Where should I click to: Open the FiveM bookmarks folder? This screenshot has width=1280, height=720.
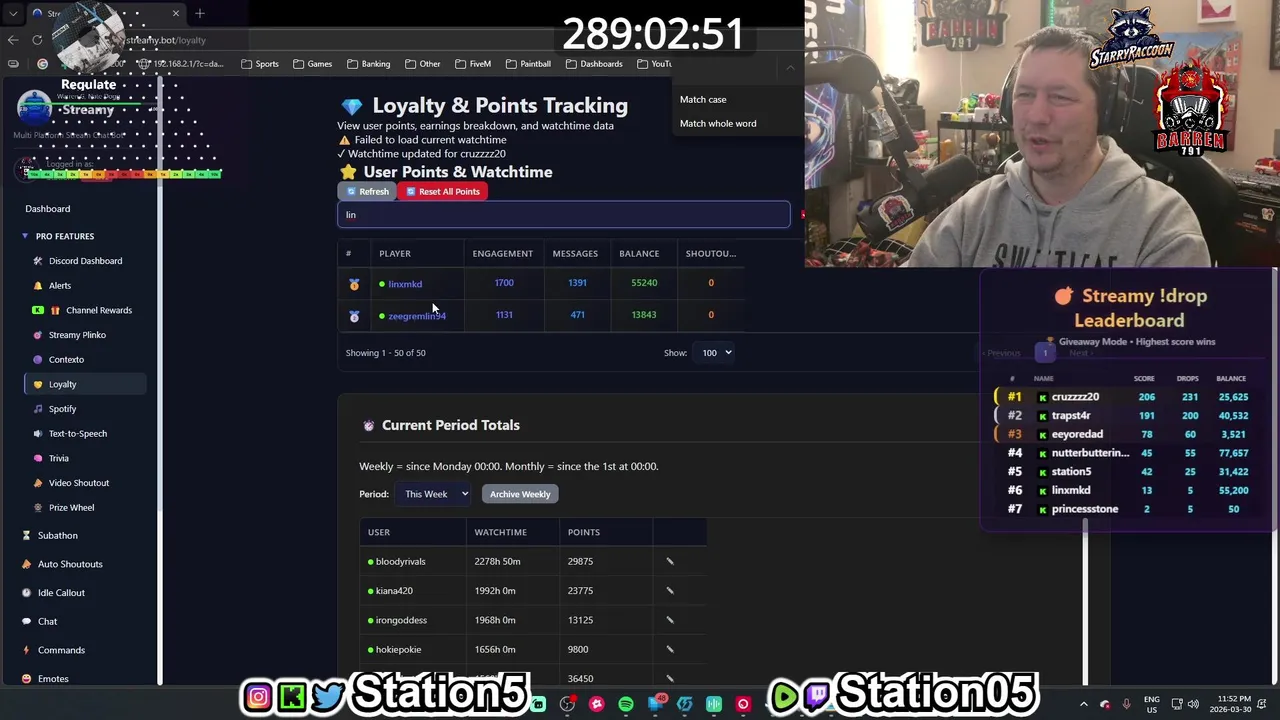coord(473,64)
